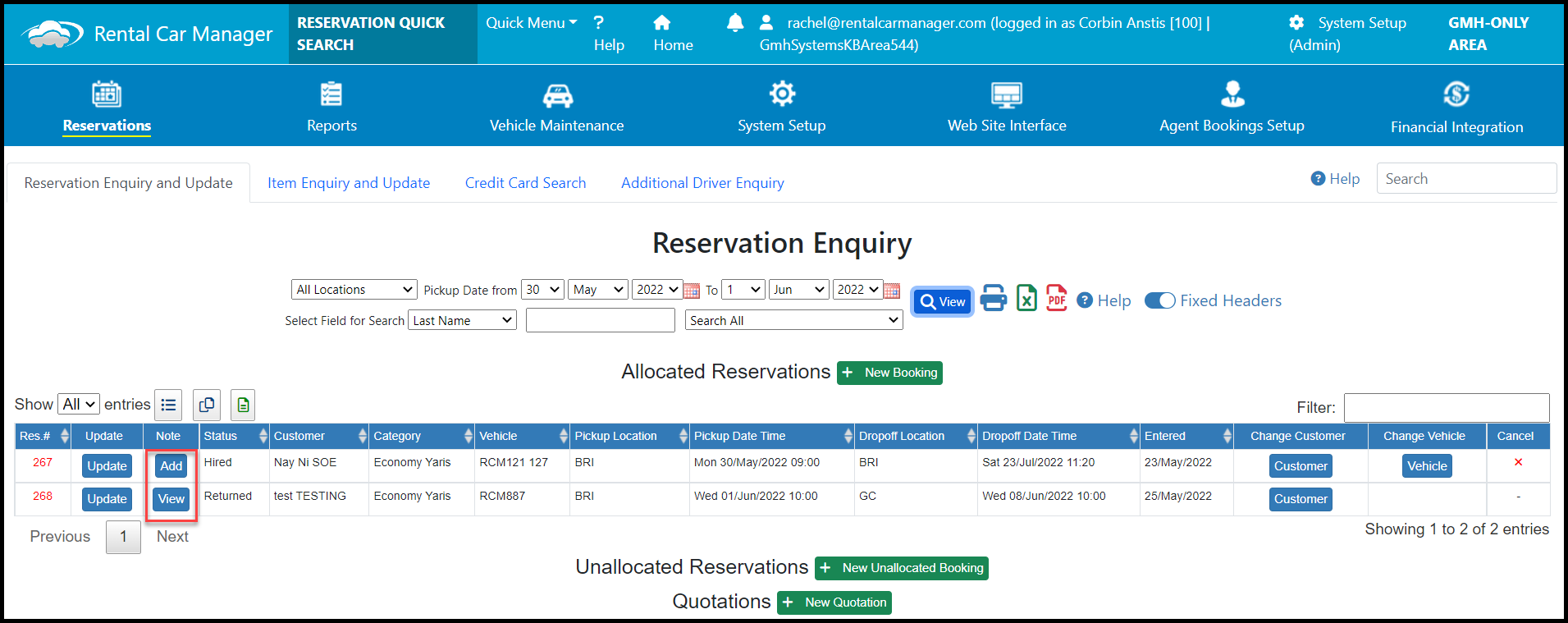Open the All Locations dropdown

[354, 290]
